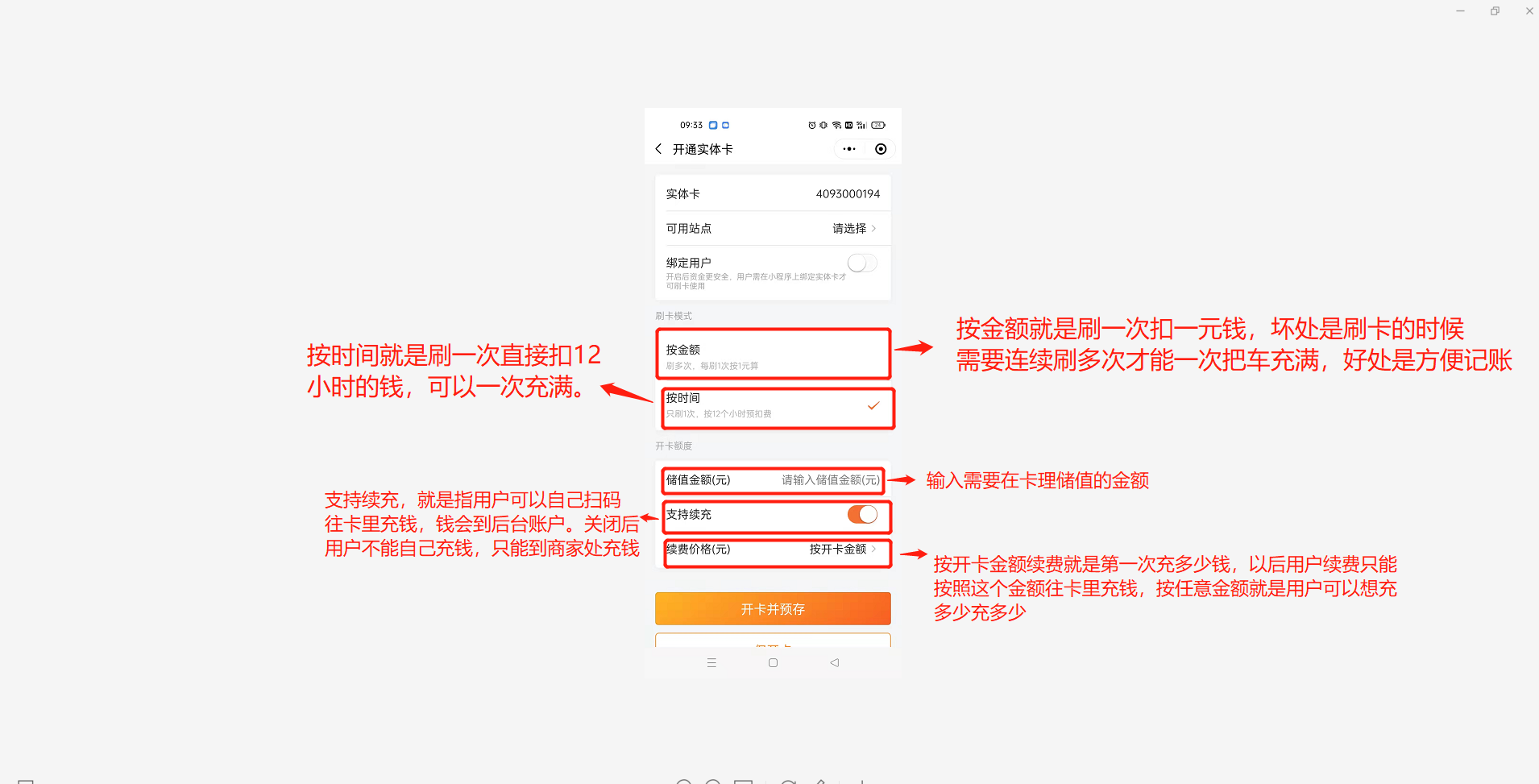Tap the back arrow beside 开通实体卡

[x=658, y=149]
